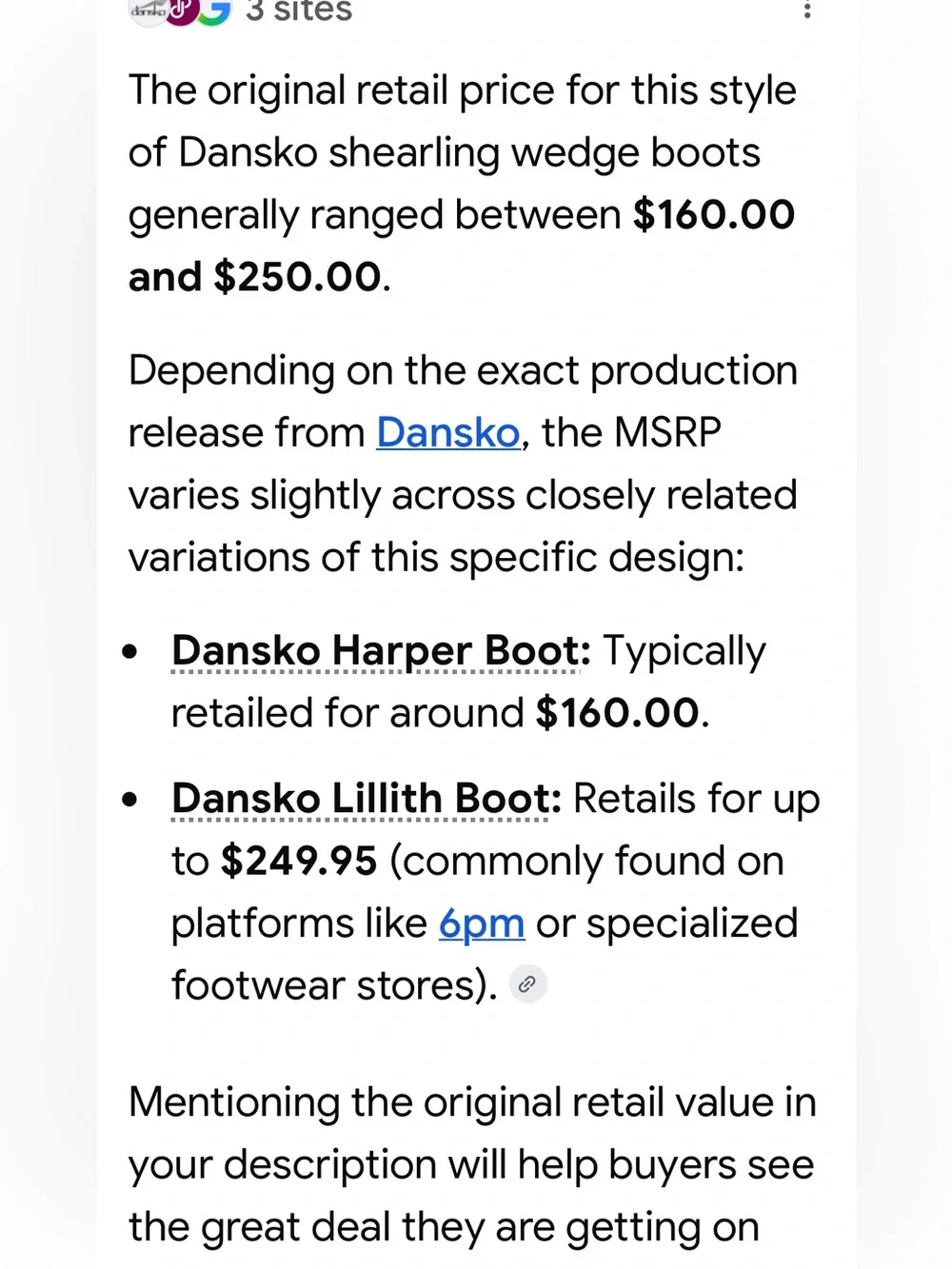The width and height of the screenshot is (952, 1269).
Task: Open the 6pm hyperlink
Action: (x=482, y=923)
